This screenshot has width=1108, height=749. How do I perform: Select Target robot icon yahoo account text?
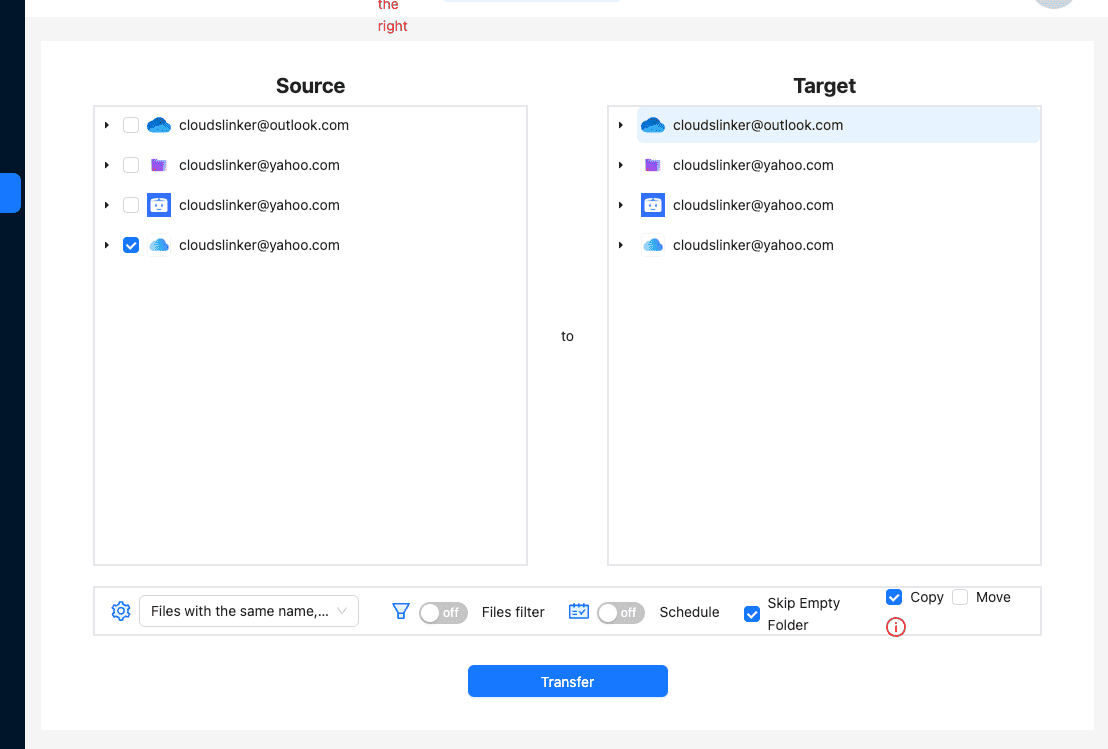753,205
